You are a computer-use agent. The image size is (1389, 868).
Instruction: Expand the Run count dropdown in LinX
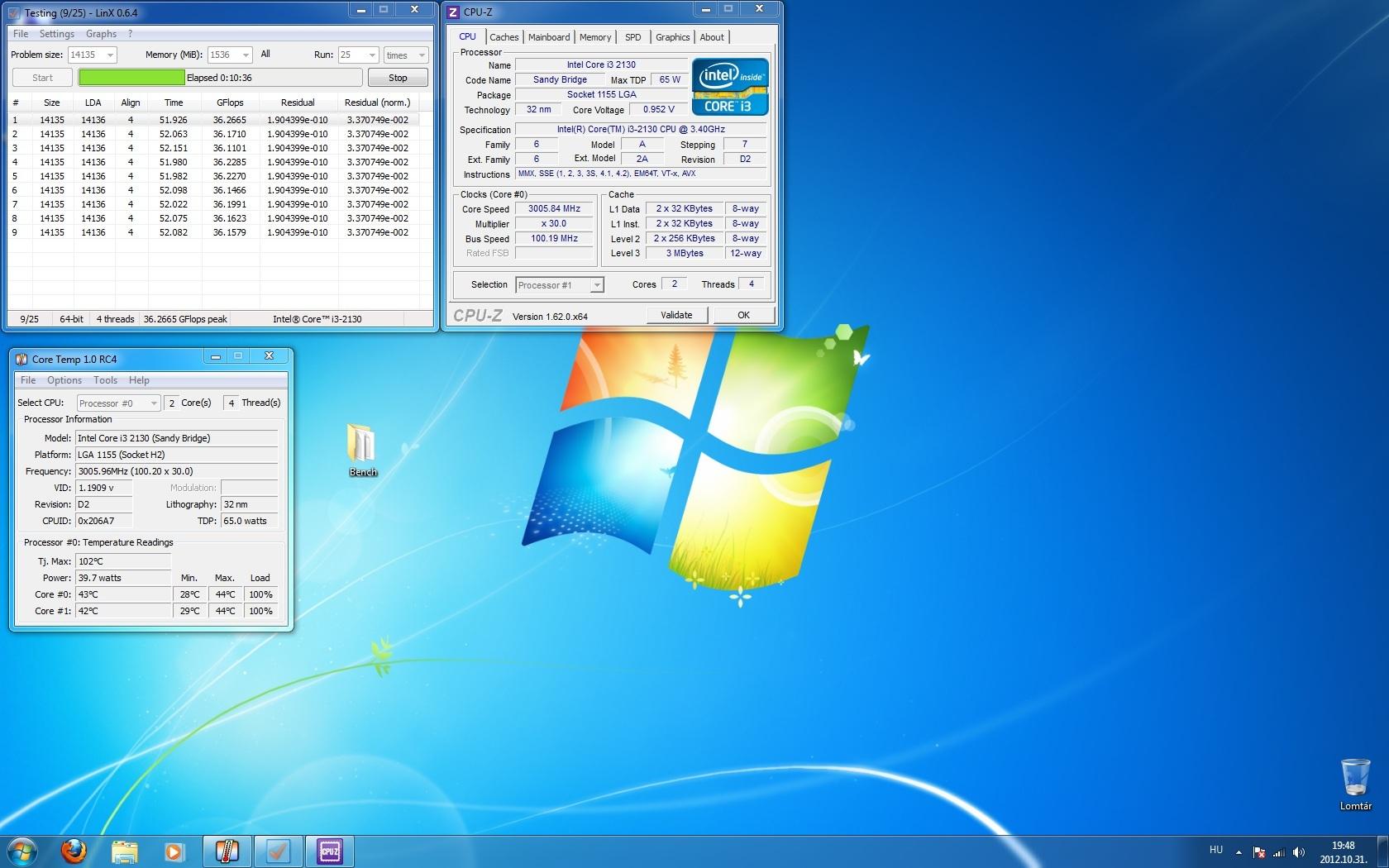coord(371,55)
